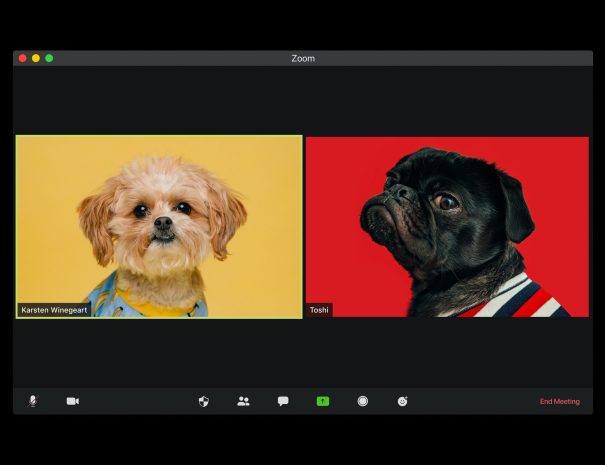The image size is (605, 465).
Task: Click the Toshi name label
Action: point(319,310)
